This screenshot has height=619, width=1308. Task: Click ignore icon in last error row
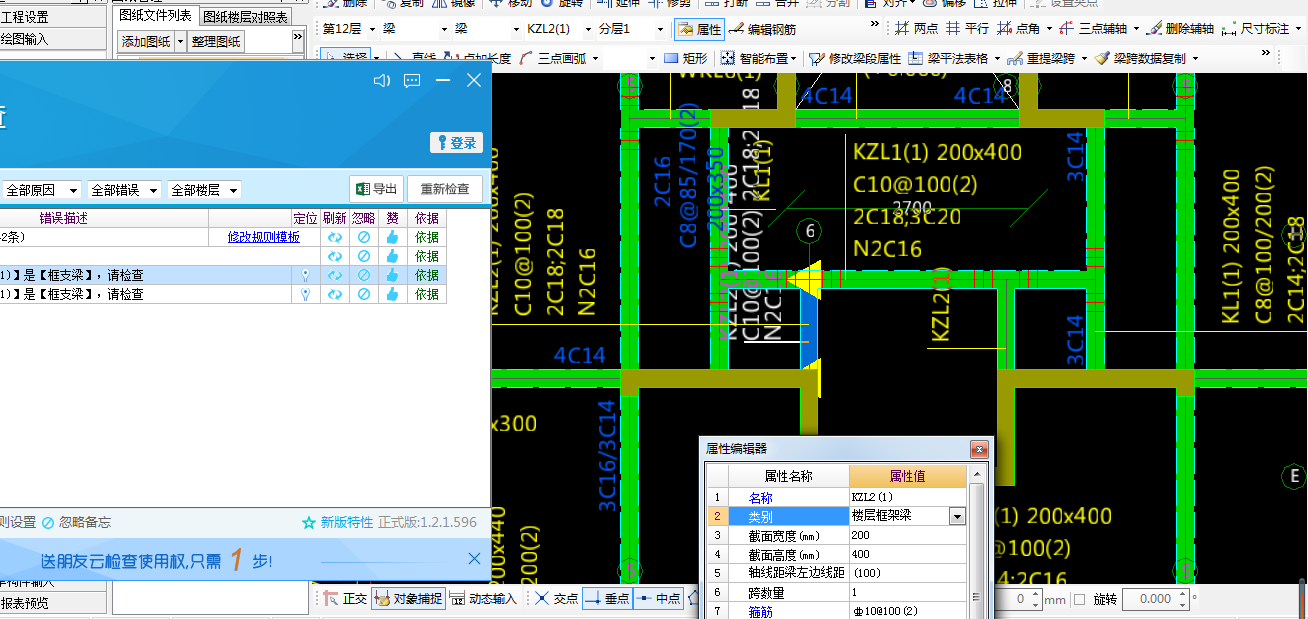click(x=364, y=294)
